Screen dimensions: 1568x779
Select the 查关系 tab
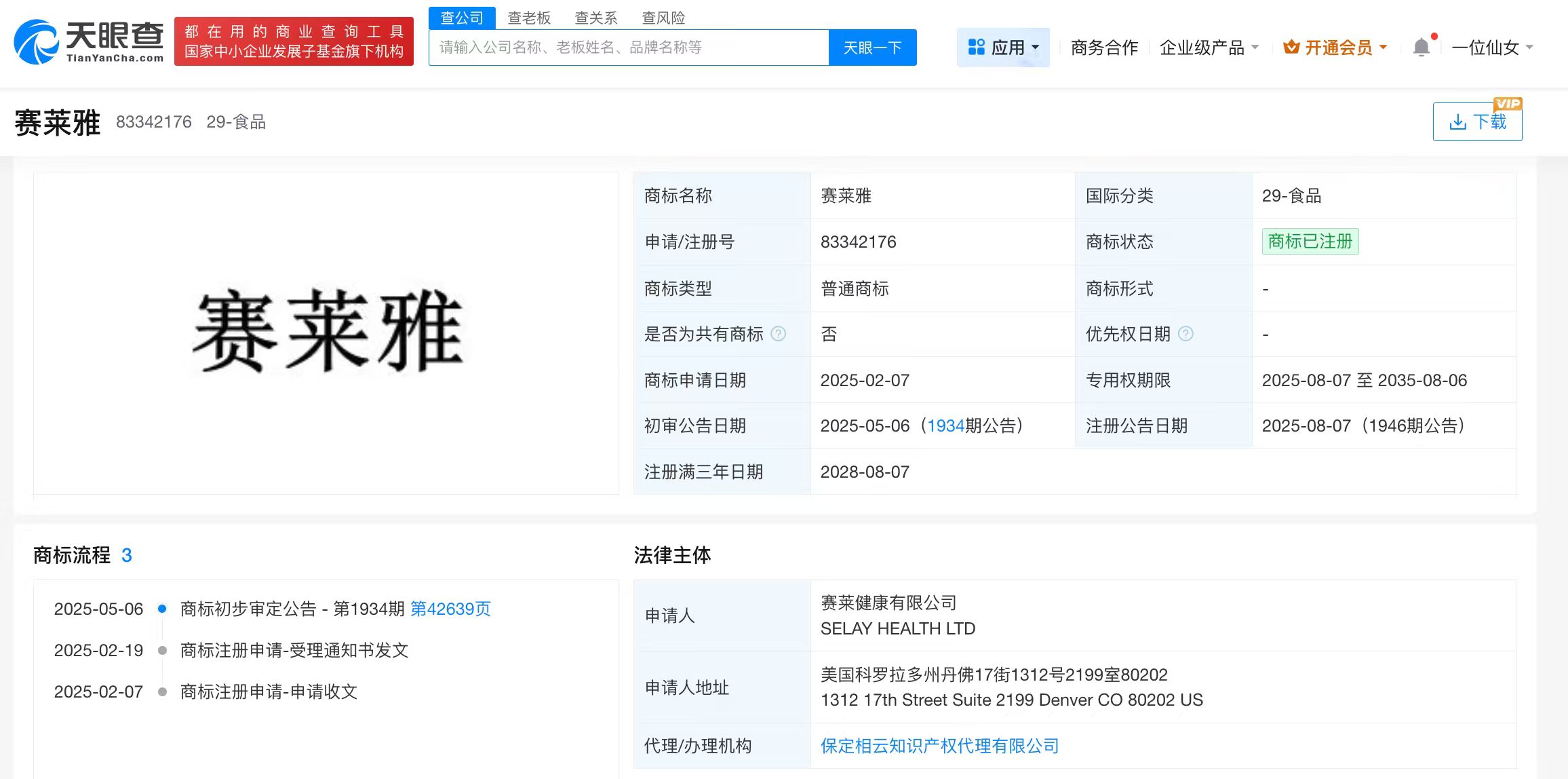point(596,18)
